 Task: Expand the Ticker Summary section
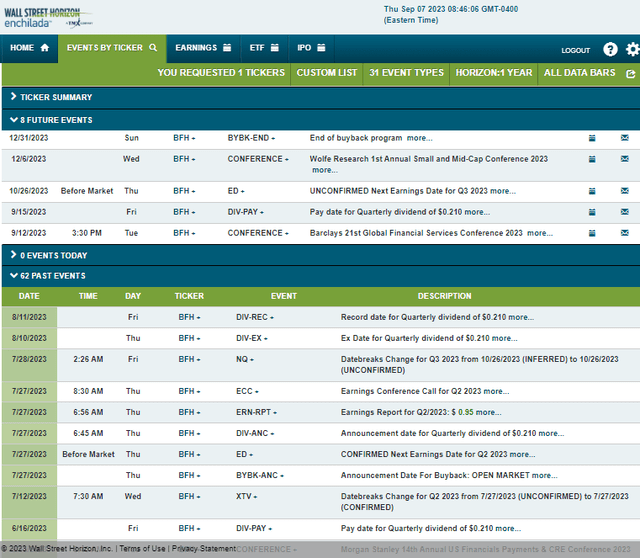321,97
